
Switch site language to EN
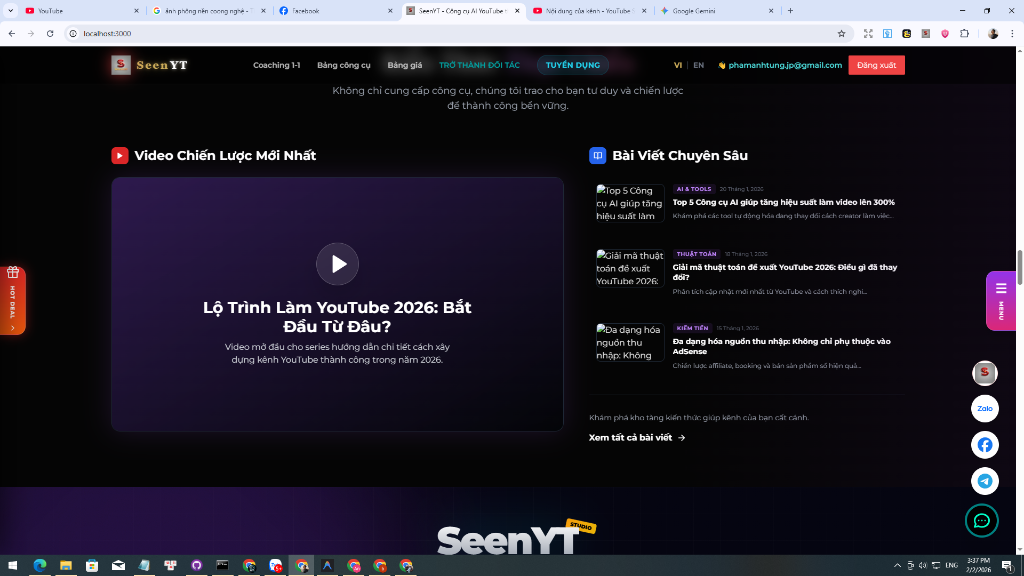698,65
